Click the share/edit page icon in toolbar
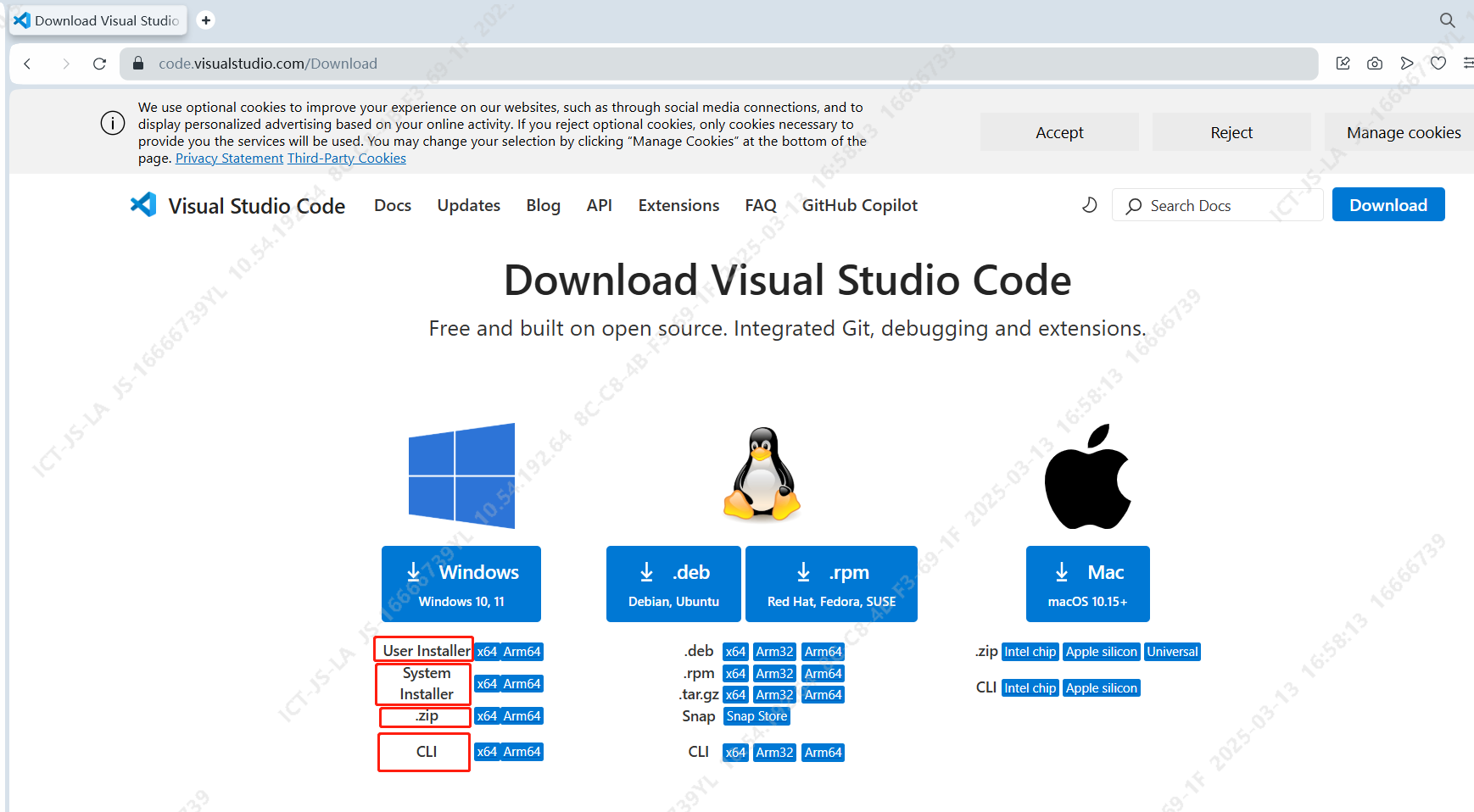The width and height of the screenshot is (1474, 812). [x=1343, y=64]
